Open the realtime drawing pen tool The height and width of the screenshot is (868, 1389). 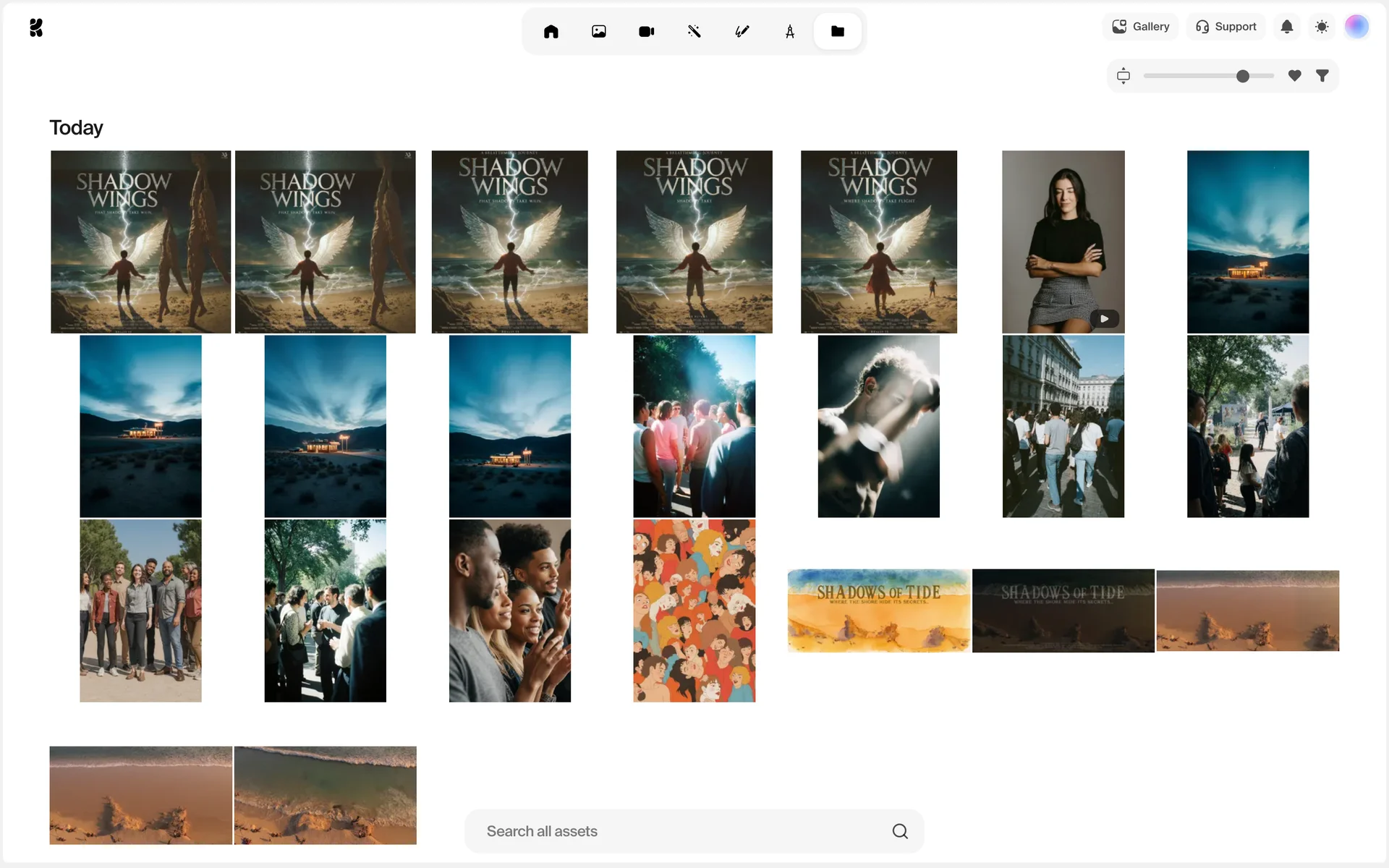click(742, 31)
